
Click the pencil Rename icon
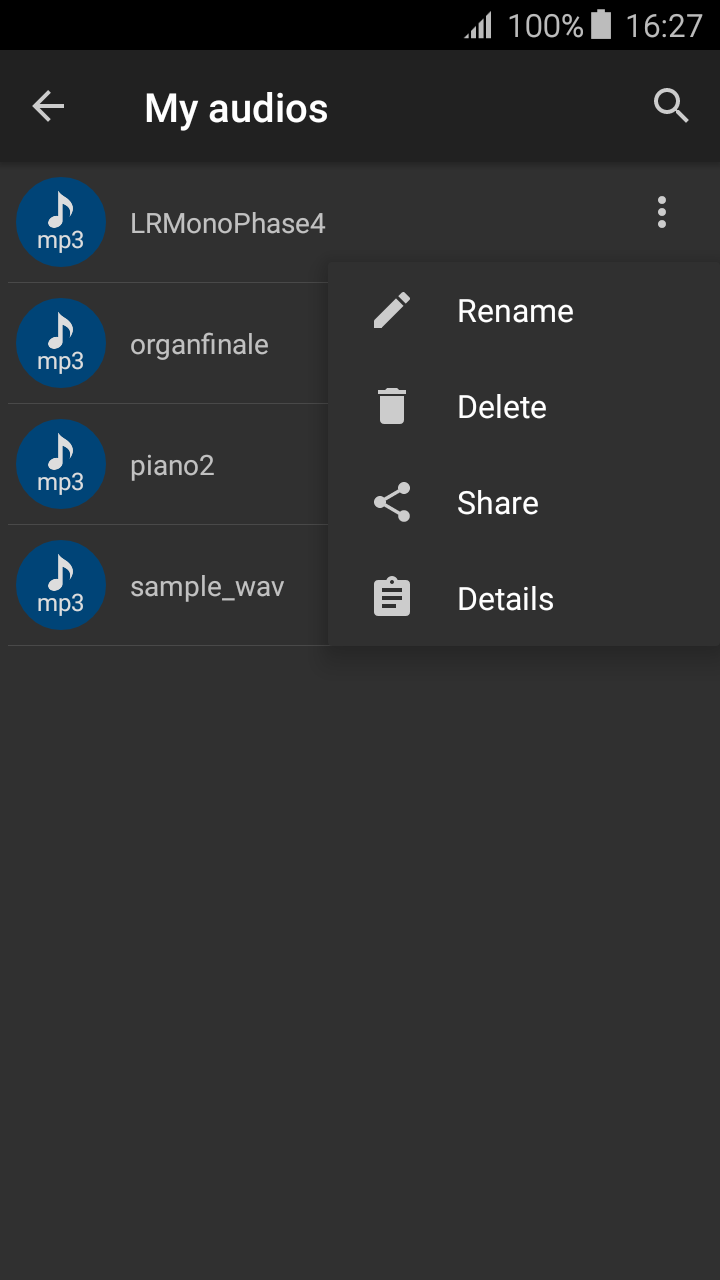click(392, 311)
